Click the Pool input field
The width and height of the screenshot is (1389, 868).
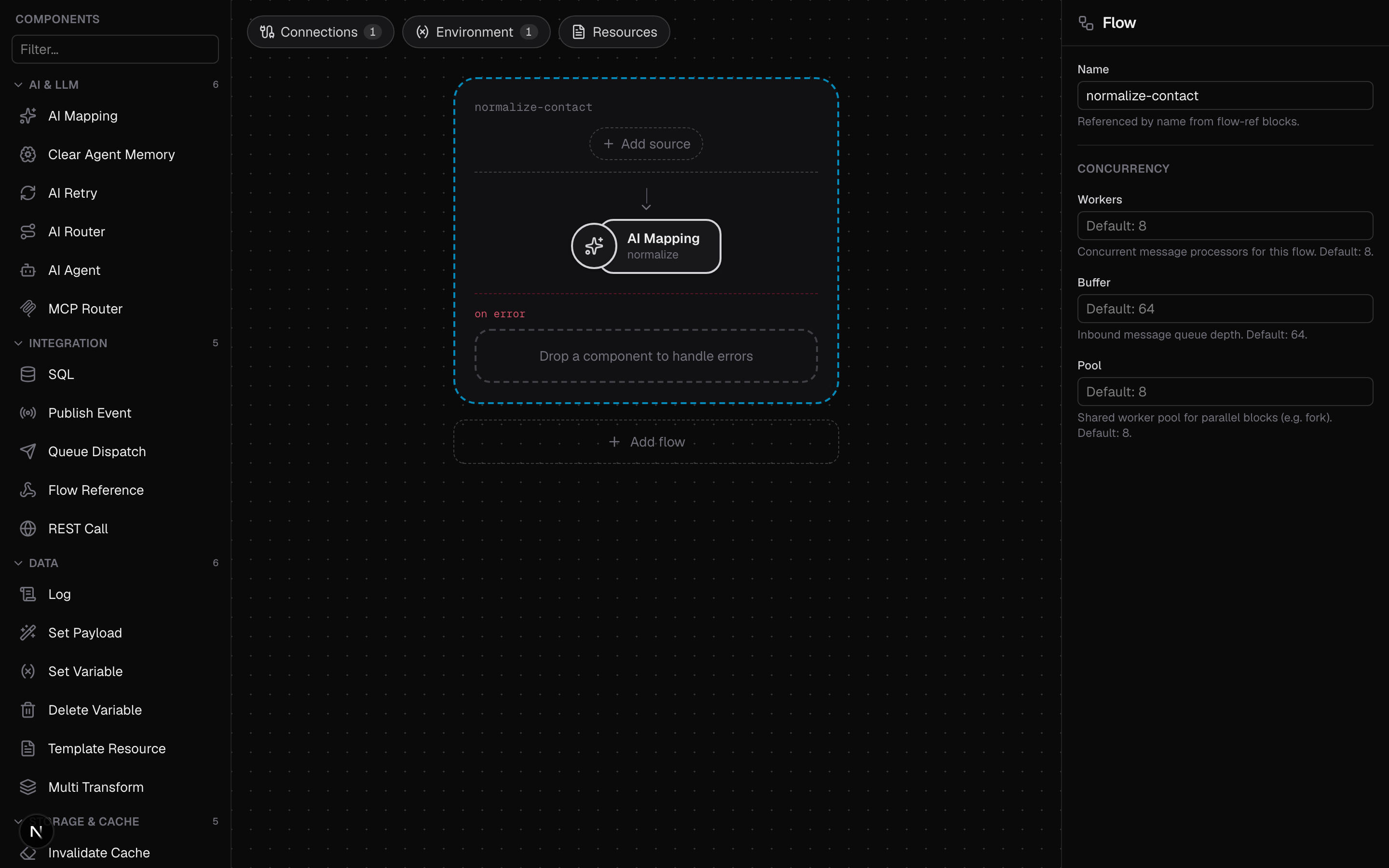1225,392
